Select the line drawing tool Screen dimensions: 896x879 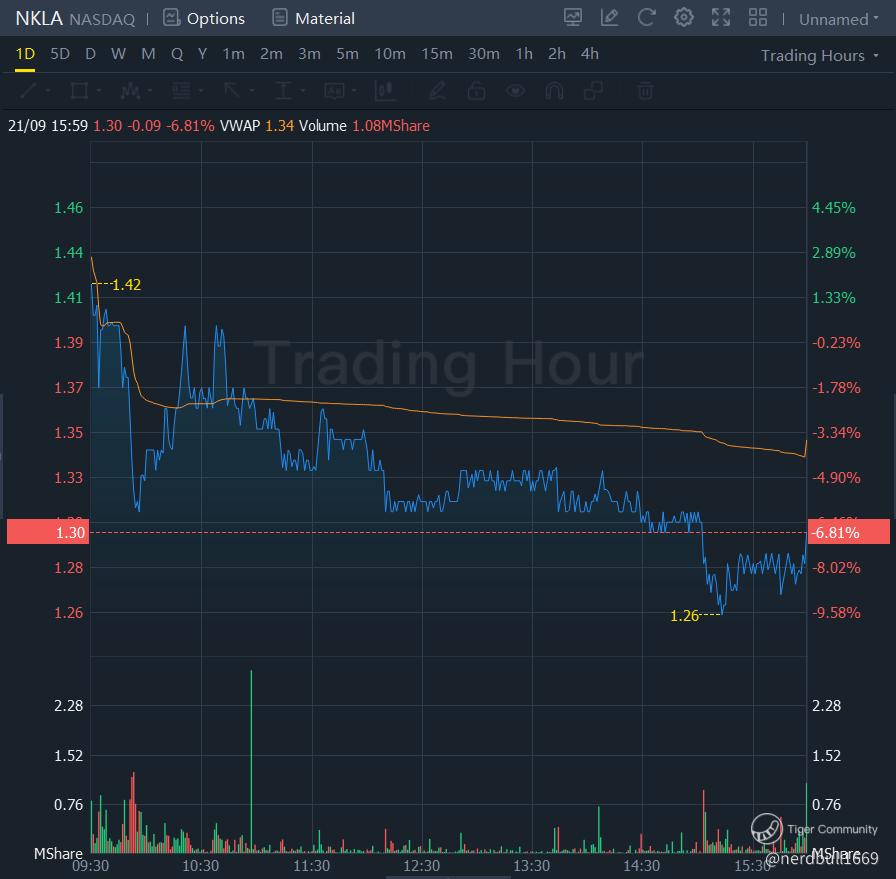28,90
